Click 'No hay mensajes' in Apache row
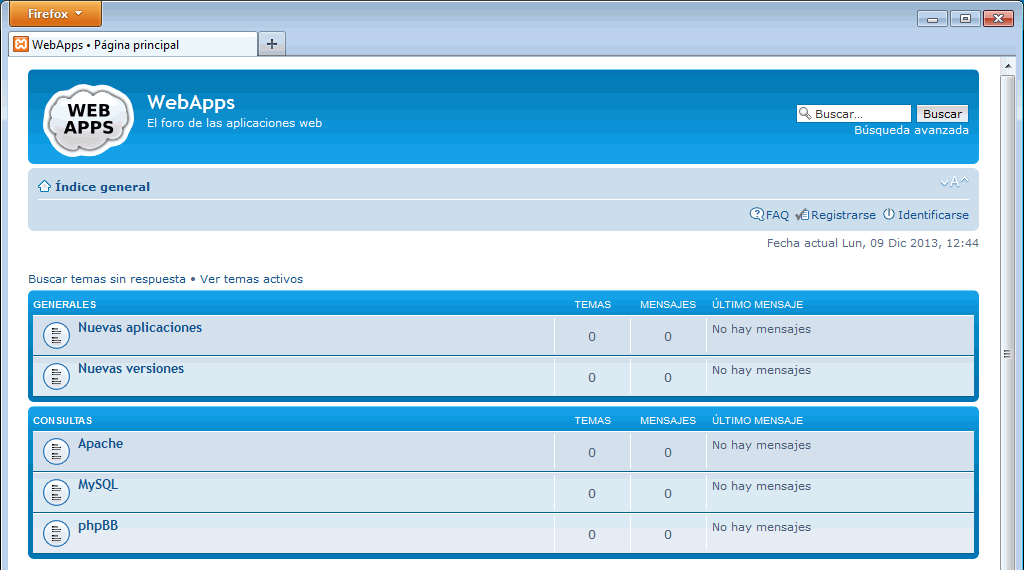The width and height of the screenshot is (1024, 570). pos(761,445)
